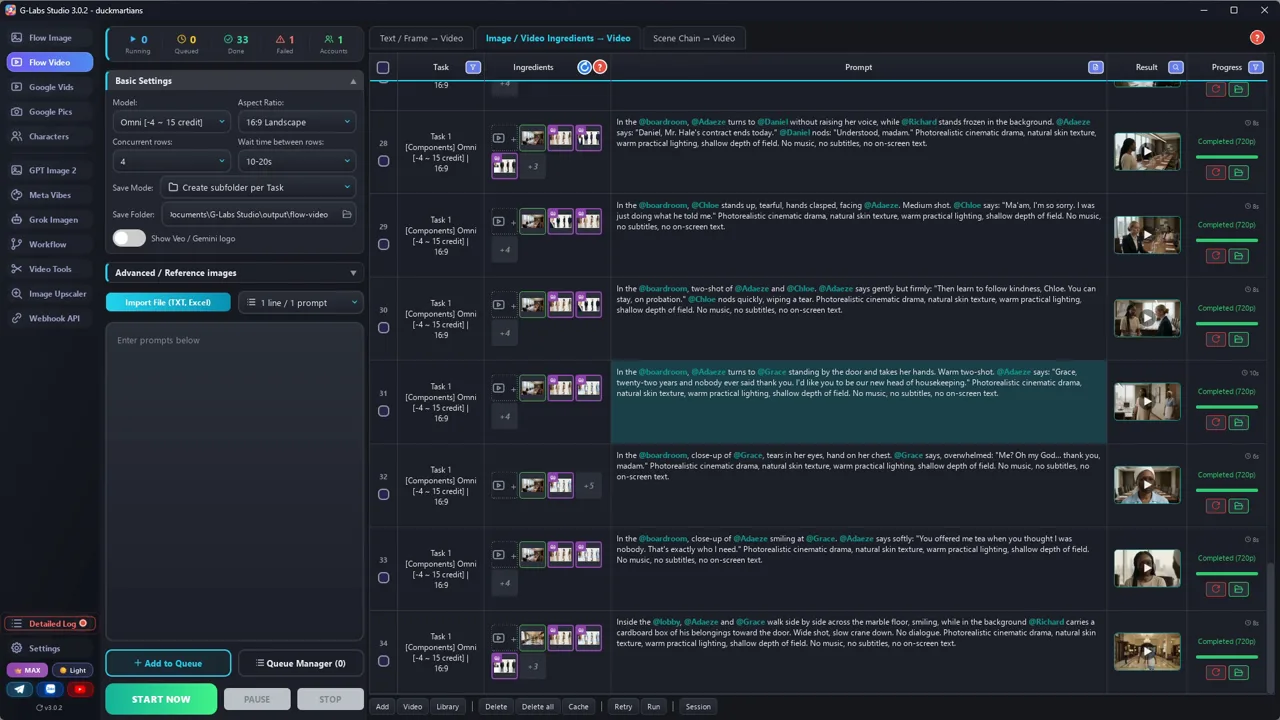1280x720 pixels.
Task: Click the filter icon beside Progress header
Action: pos(1256,67)
